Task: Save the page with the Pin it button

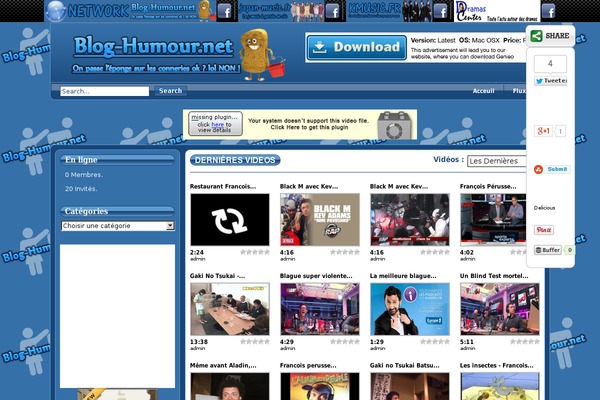Action: [x=544, y=230]
